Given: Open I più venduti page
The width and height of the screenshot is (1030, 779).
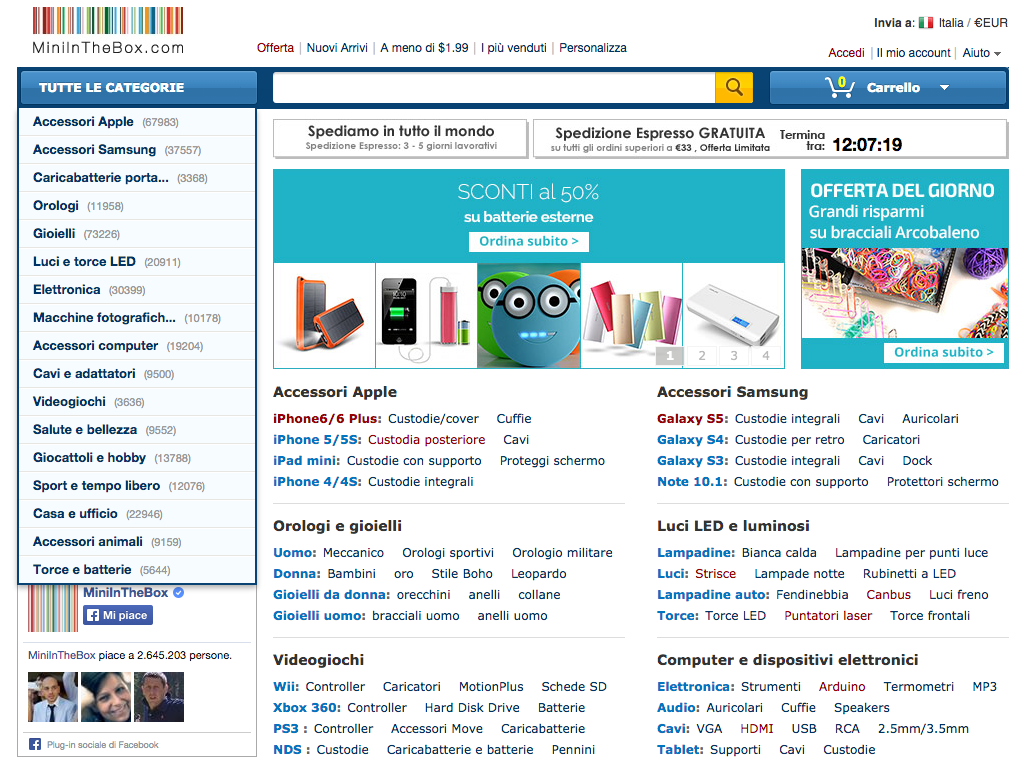Looking at the screenshot, I should (514, 48).
